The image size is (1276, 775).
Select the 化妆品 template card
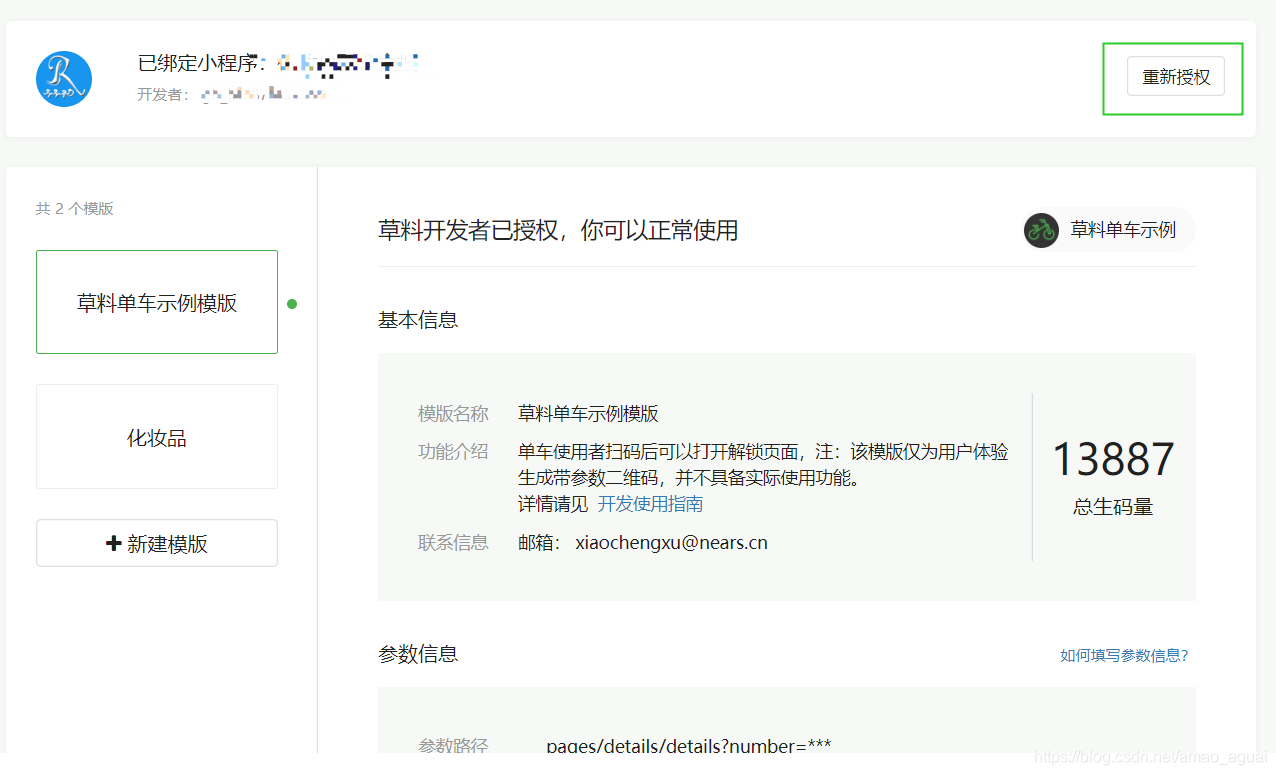click(x=156, y=436)
